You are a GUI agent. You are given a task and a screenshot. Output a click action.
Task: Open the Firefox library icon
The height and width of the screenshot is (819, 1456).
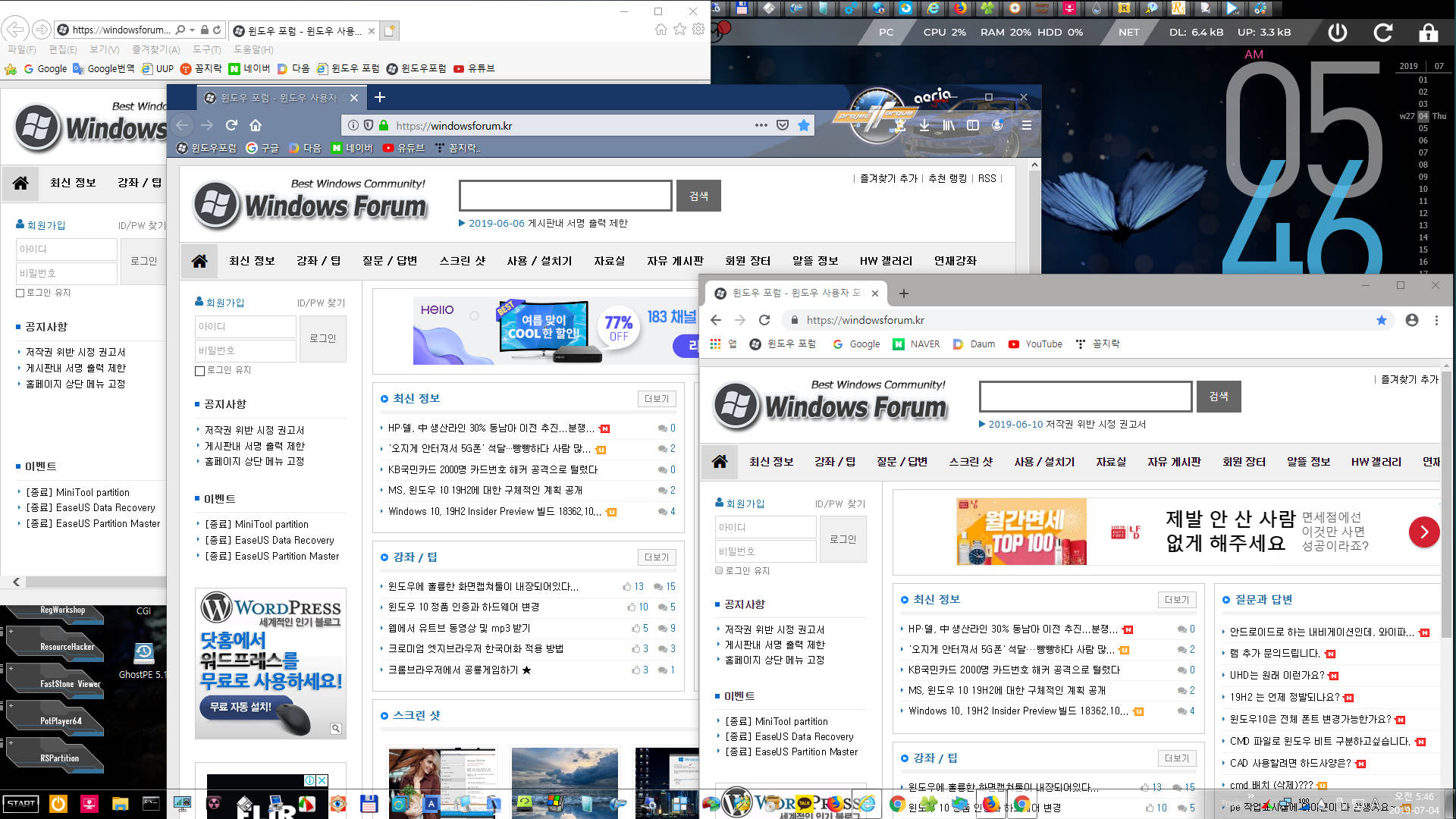[949, 125]
